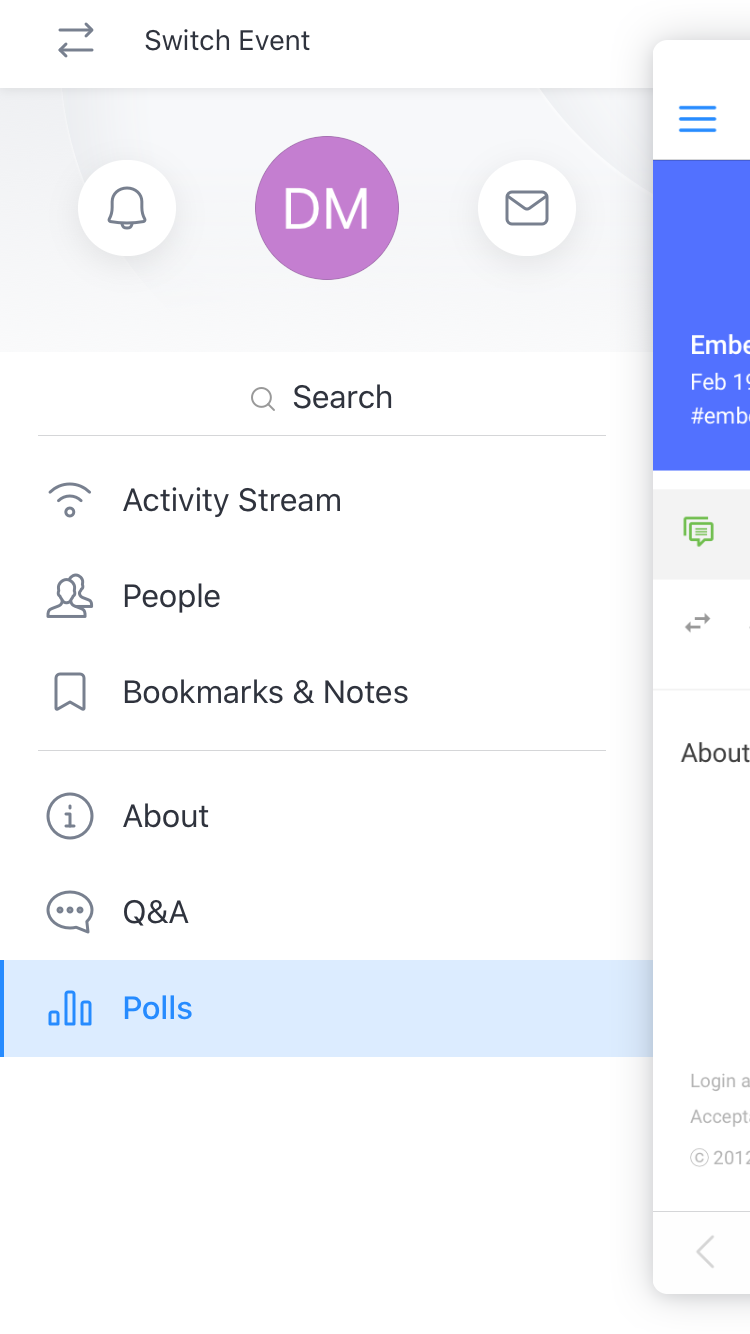This screenshot has width=750, height=1334.
Task: Click the Switch Event arrows icon
Action: click(x=75, y=40)
